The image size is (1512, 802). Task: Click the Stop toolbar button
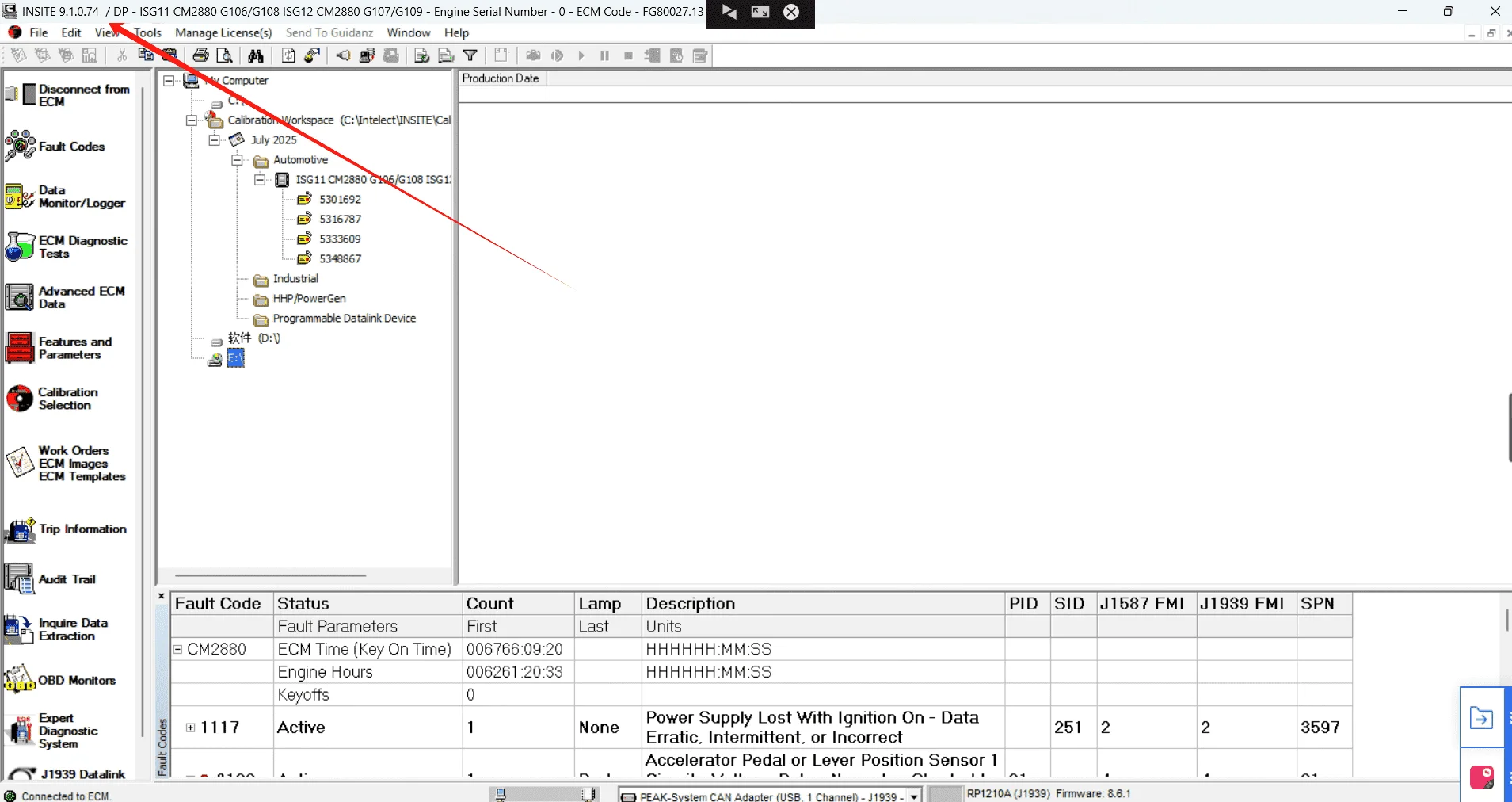coord(629,55)
